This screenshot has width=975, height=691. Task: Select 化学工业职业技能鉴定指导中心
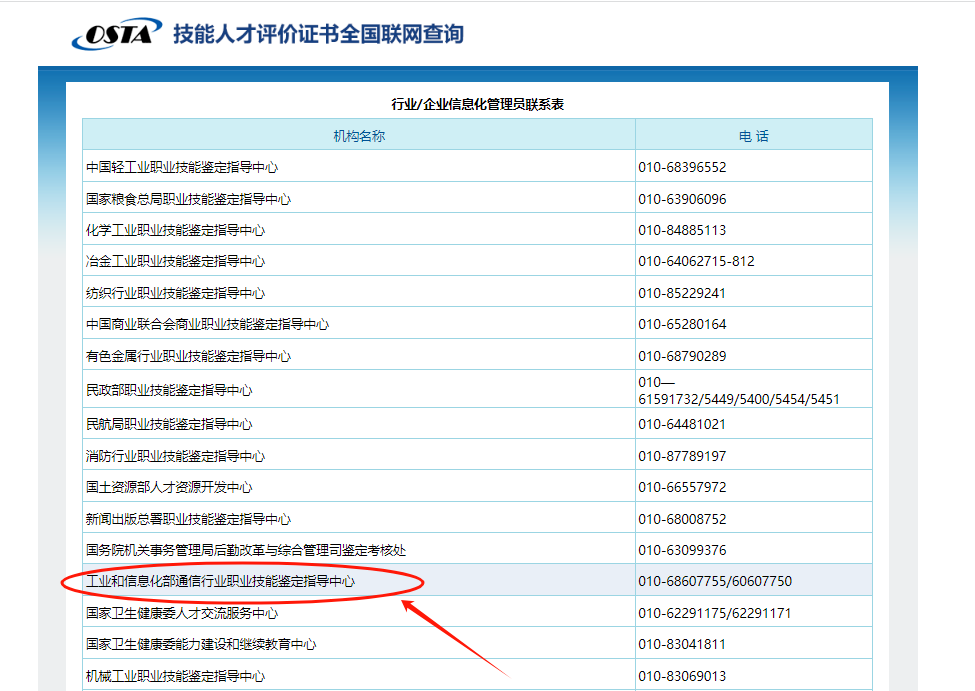[x=175, y=230]
